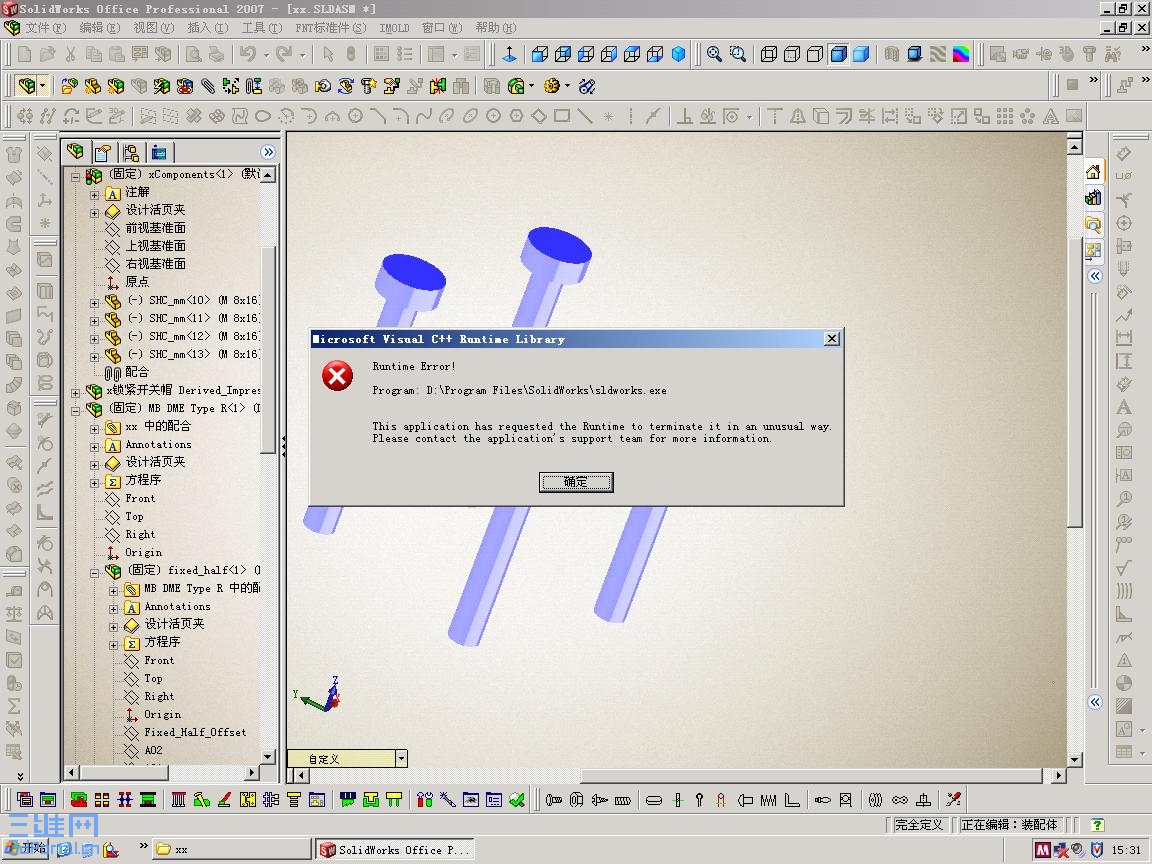Select 前视基准面 plane in tree

(155, 228)
